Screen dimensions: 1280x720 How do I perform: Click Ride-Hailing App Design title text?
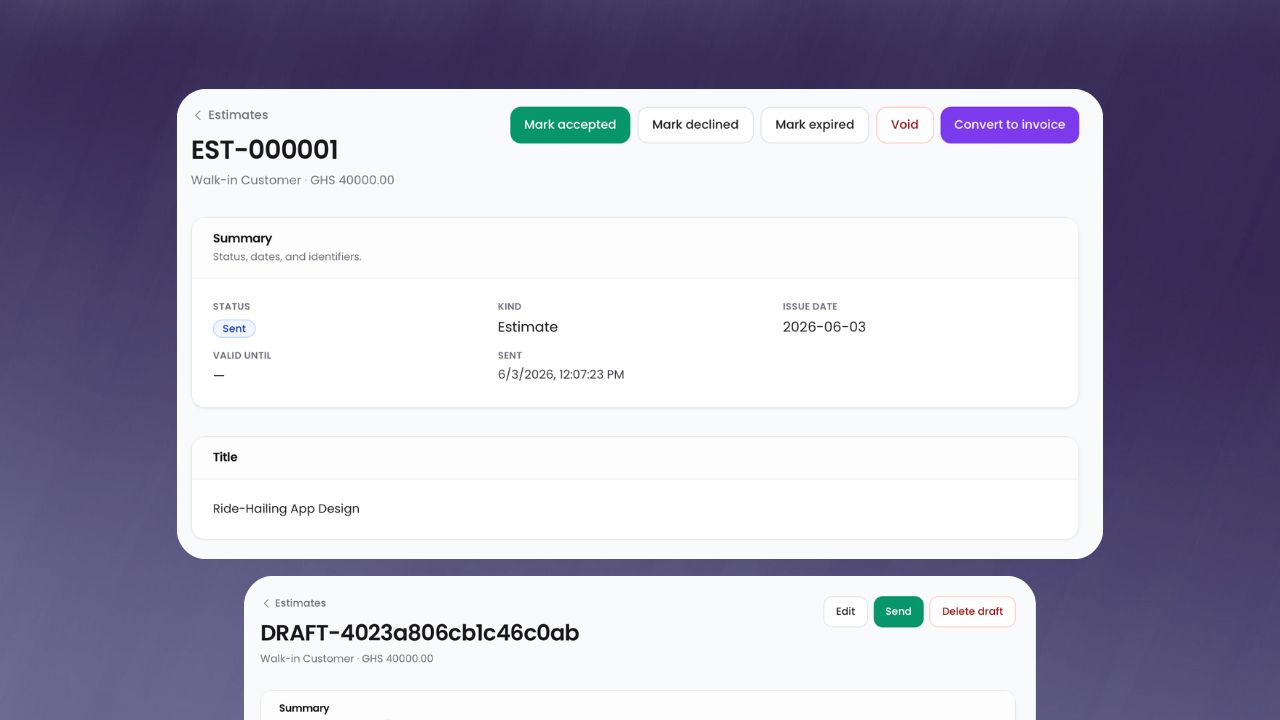286,509
